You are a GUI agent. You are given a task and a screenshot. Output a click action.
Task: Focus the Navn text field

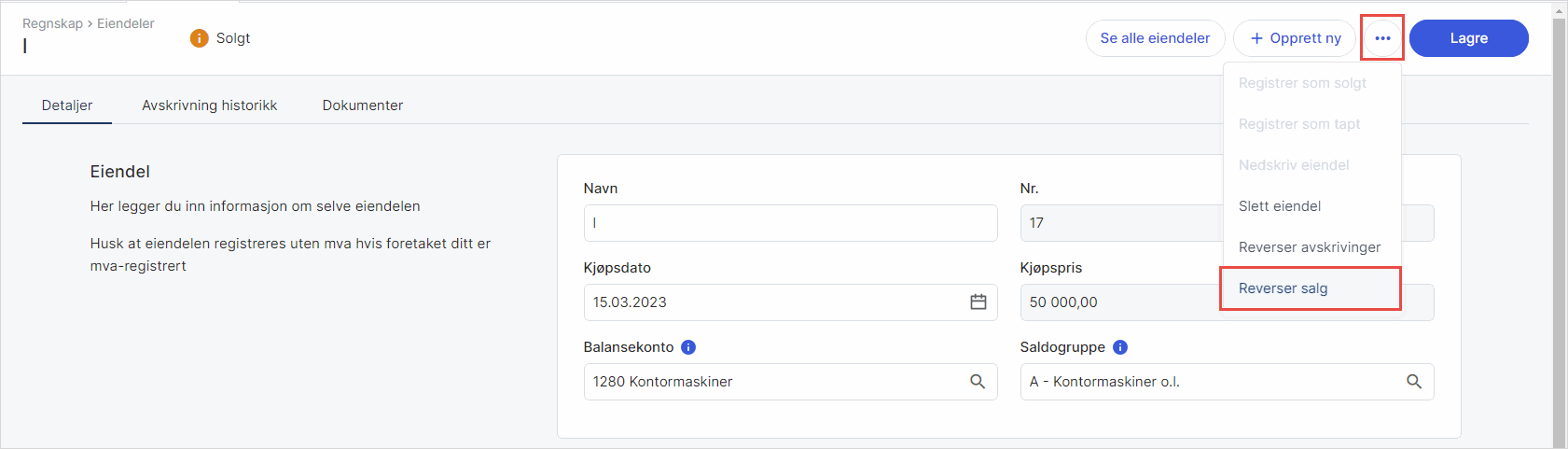(789, 223)
